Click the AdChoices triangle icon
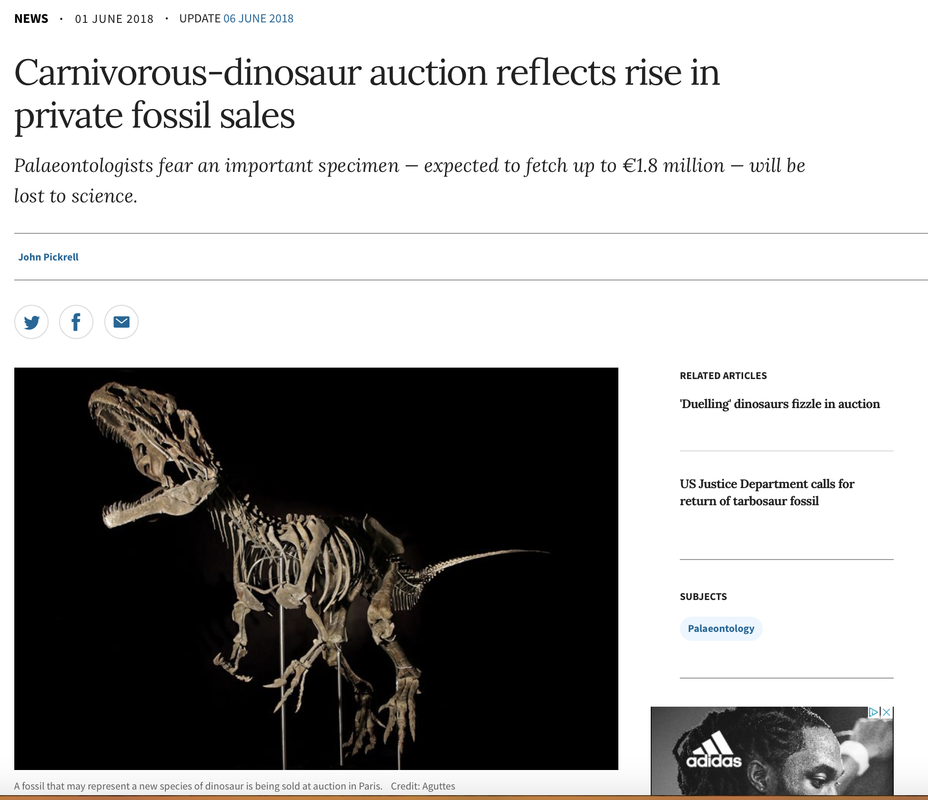The width and height of the screenshot is (928, 800). point(873,713)
